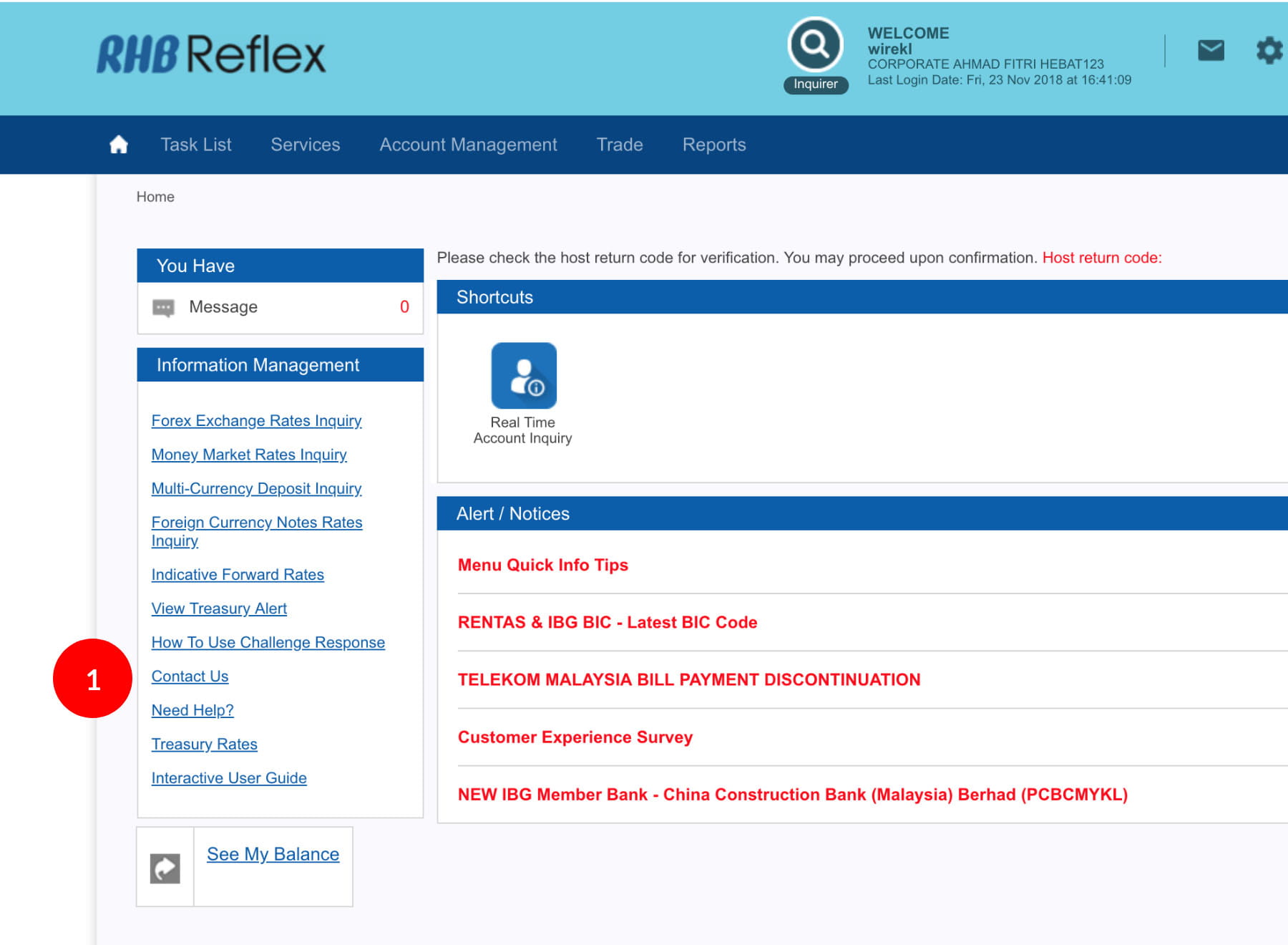Viewport: 1288px width, 945px height.
Task: Click the home icon in navigation bar
Action: (x=119, y=145)
